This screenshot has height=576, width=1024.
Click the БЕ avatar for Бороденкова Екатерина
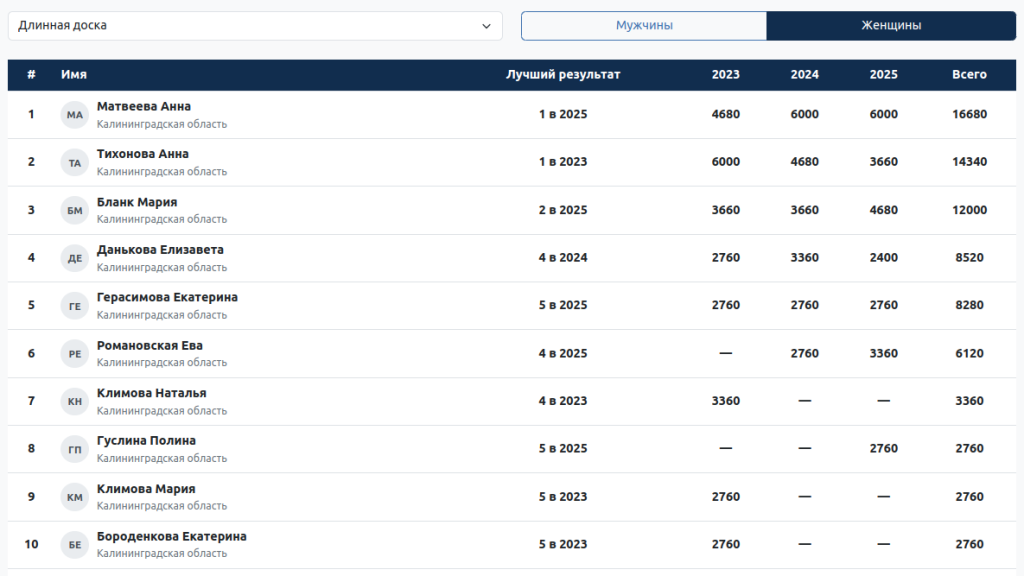[75, 545]
